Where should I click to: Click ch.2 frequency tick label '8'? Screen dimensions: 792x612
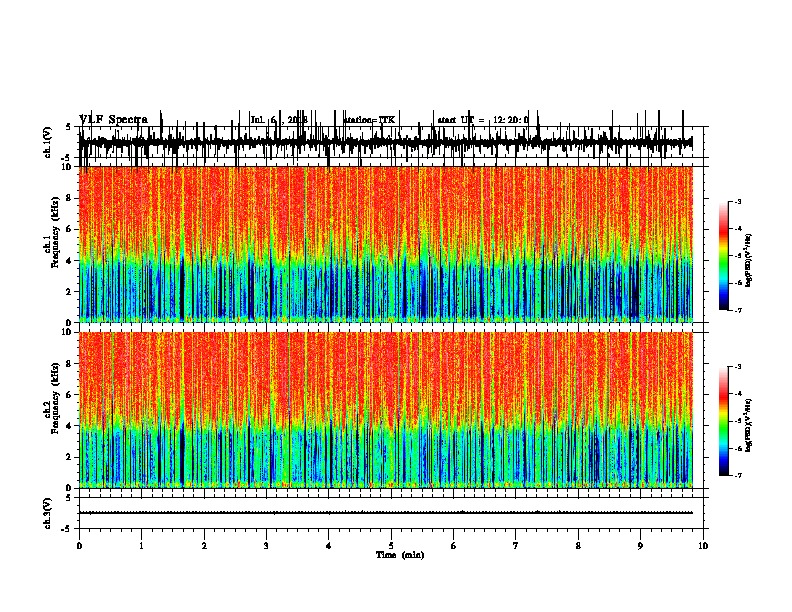[x=69, y=364]
